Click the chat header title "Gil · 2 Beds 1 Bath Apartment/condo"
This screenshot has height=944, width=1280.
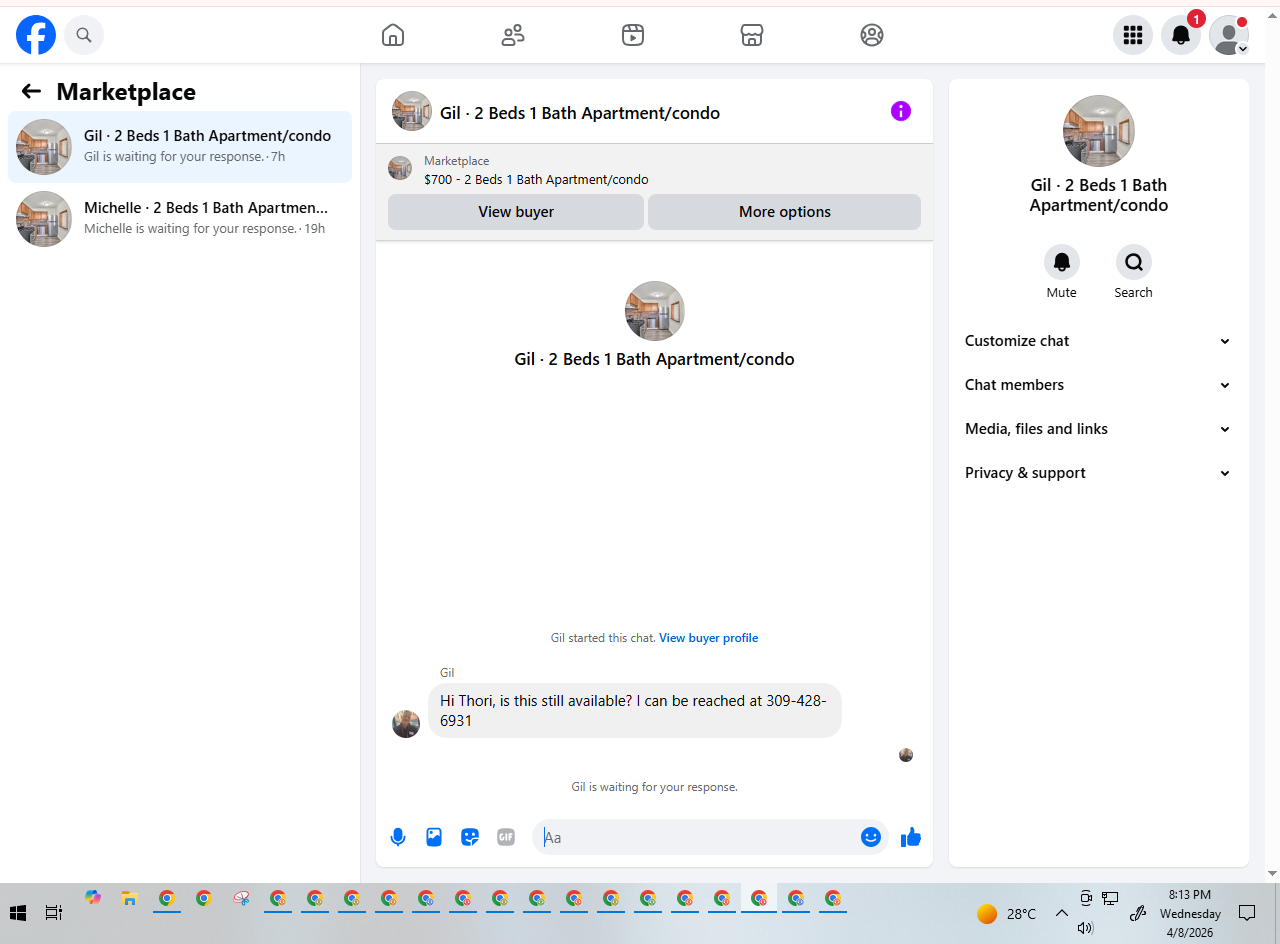tap(580, 113)
